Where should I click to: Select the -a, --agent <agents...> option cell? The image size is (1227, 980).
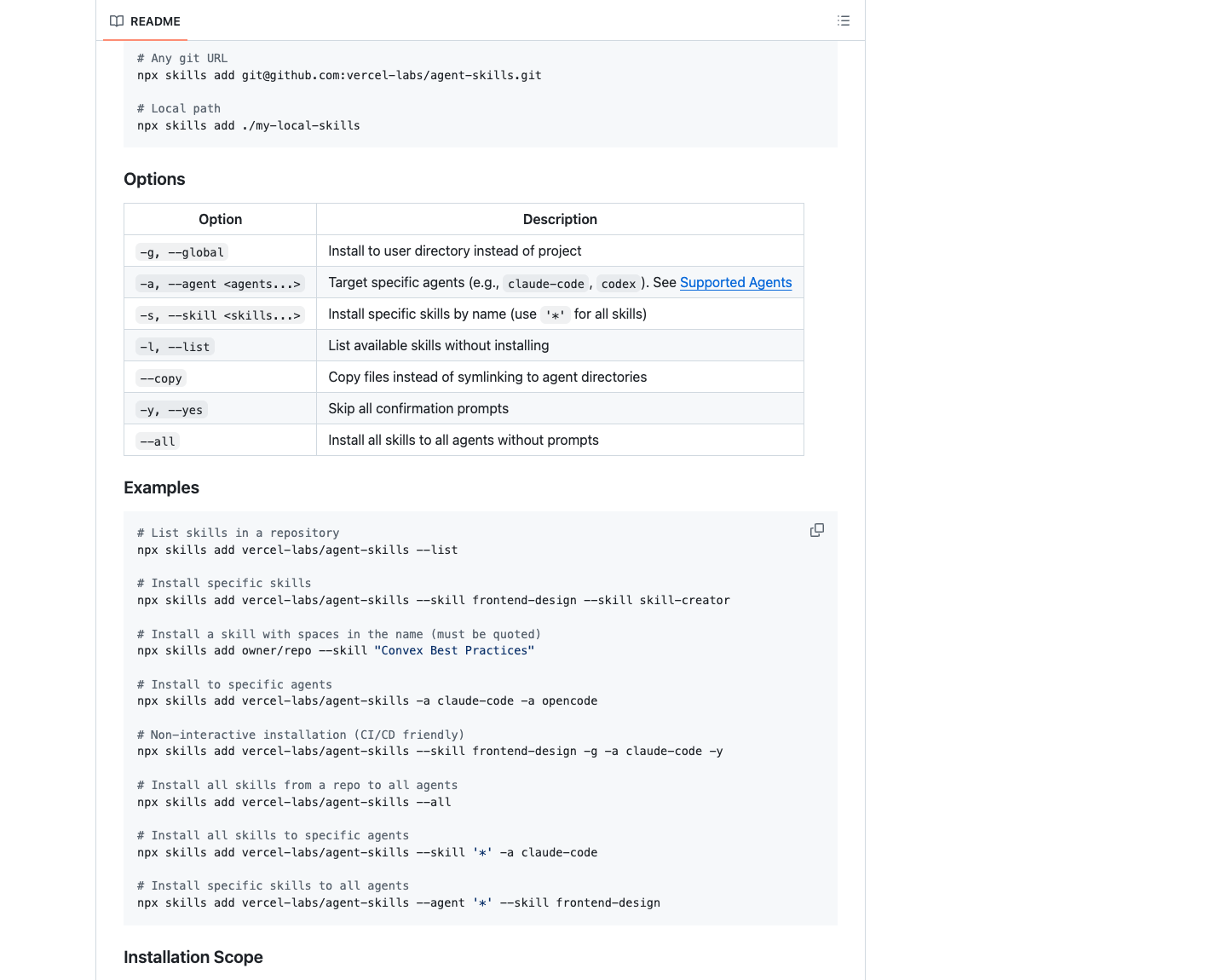(221, 284)
